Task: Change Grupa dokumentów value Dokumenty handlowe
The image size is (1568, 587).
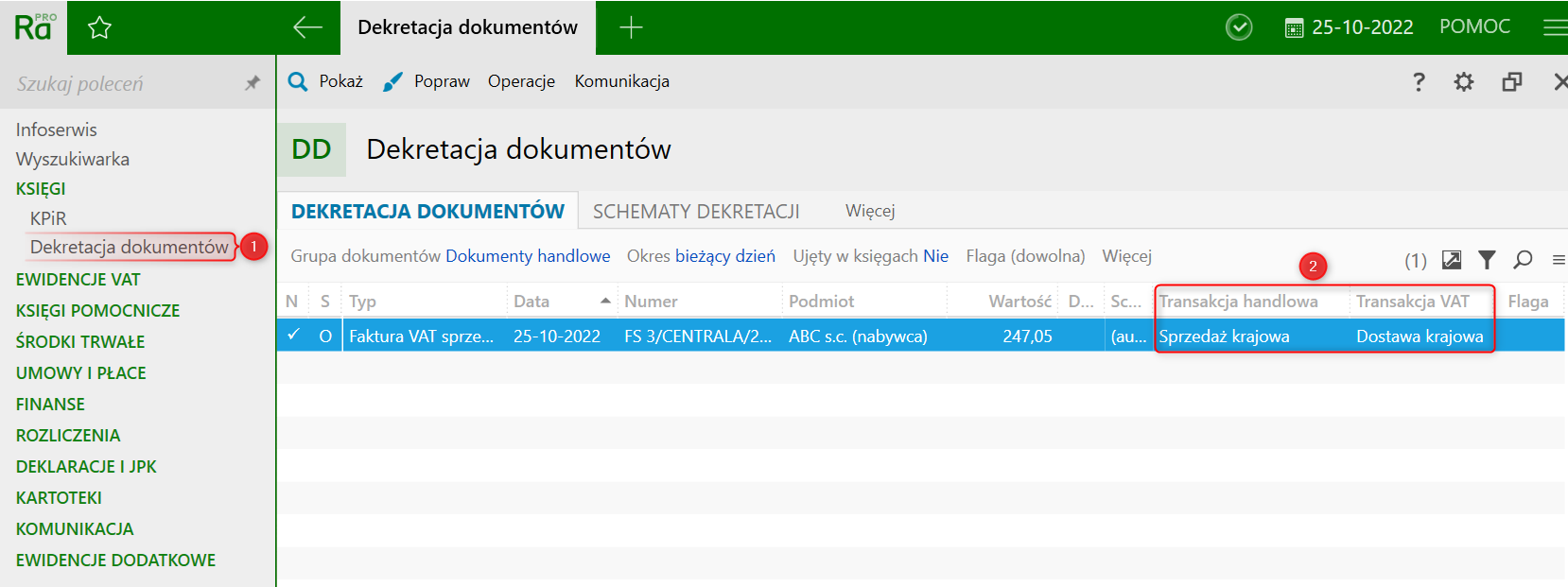Action: 528,256
